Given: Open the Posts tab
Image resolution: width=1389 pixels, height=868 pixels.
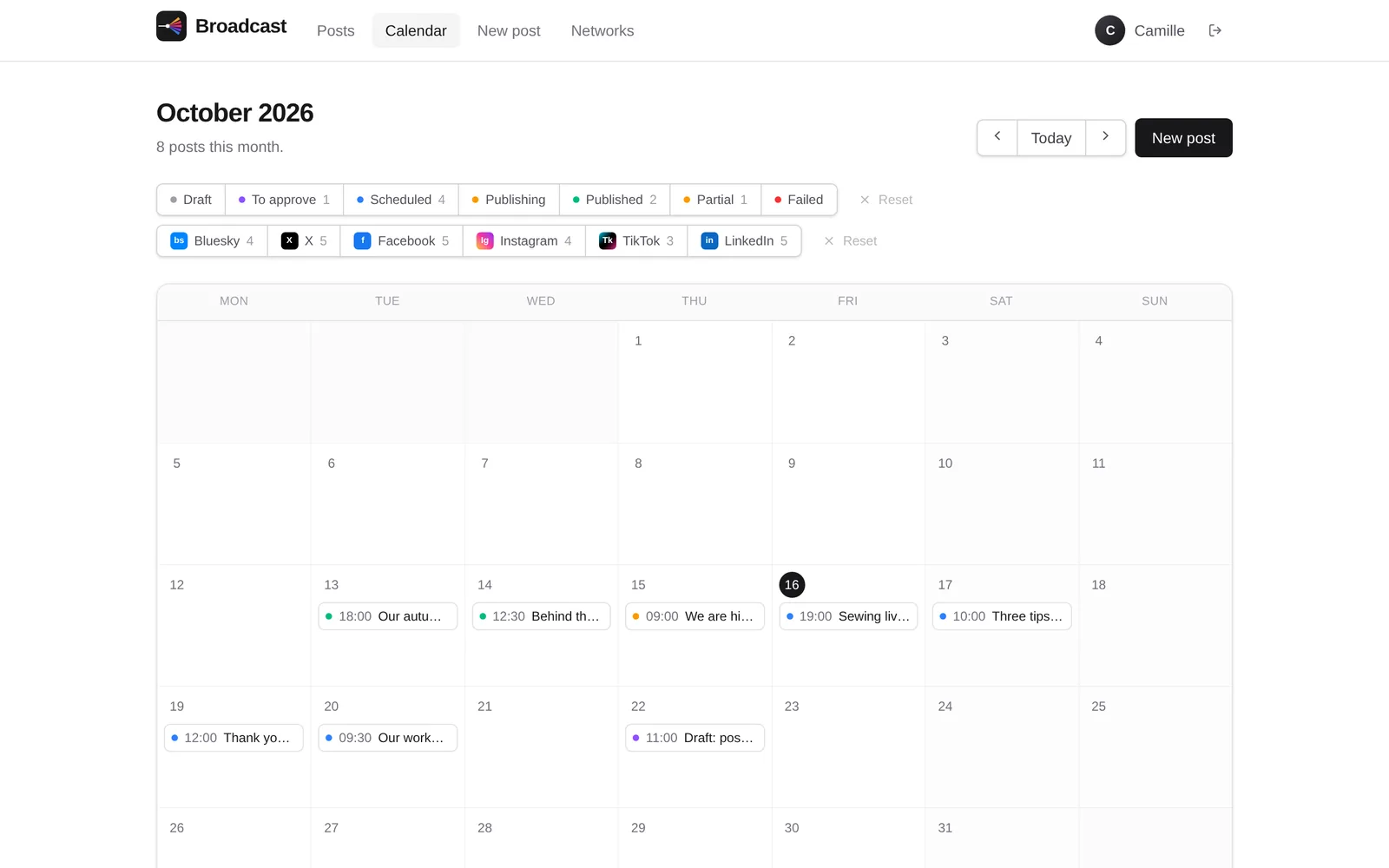Looking at the screenshot, I should [336, 30].
